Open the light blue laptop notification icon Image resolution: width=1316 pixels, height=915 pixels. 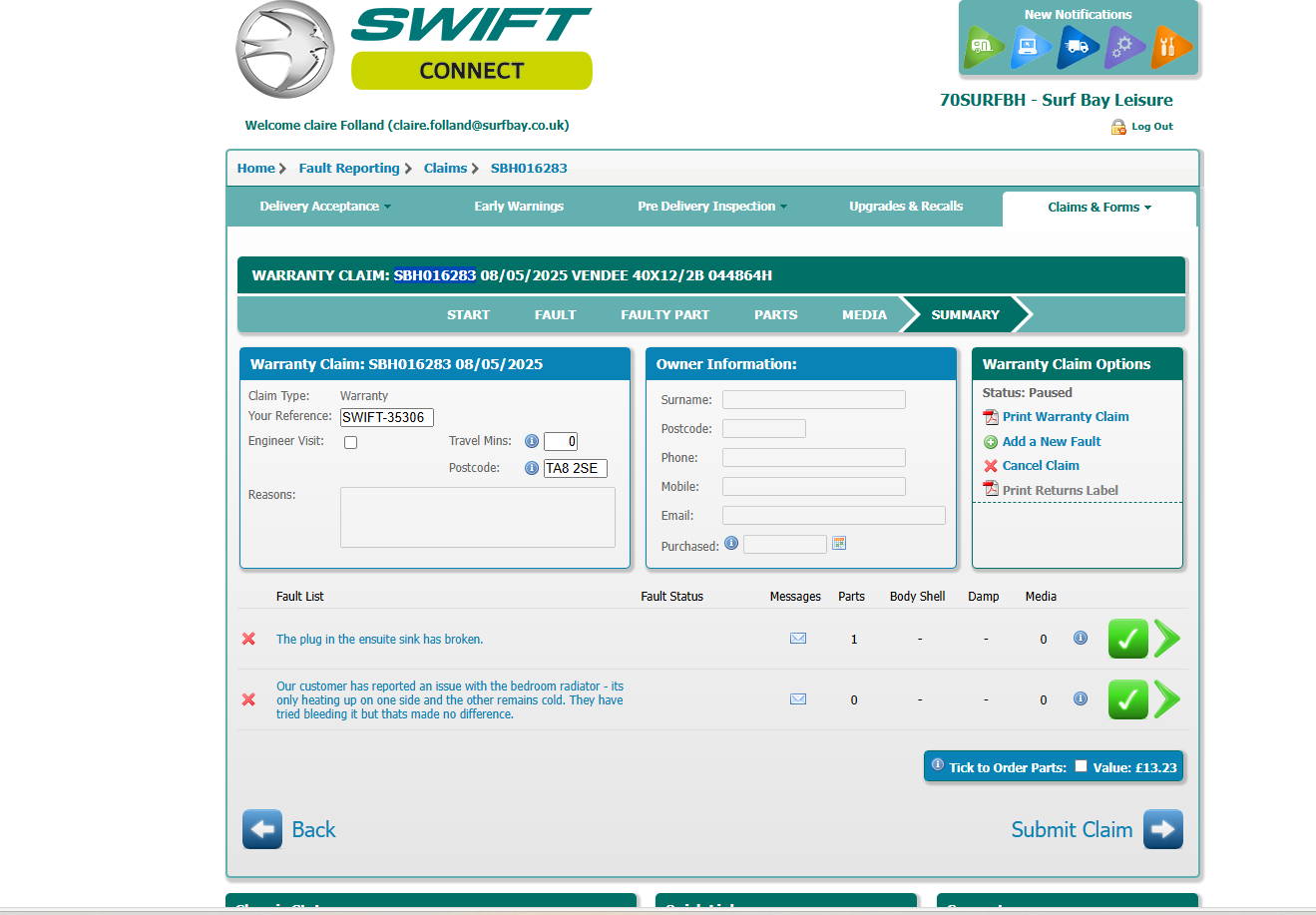pyautogui.click(x=1030, y=46)
